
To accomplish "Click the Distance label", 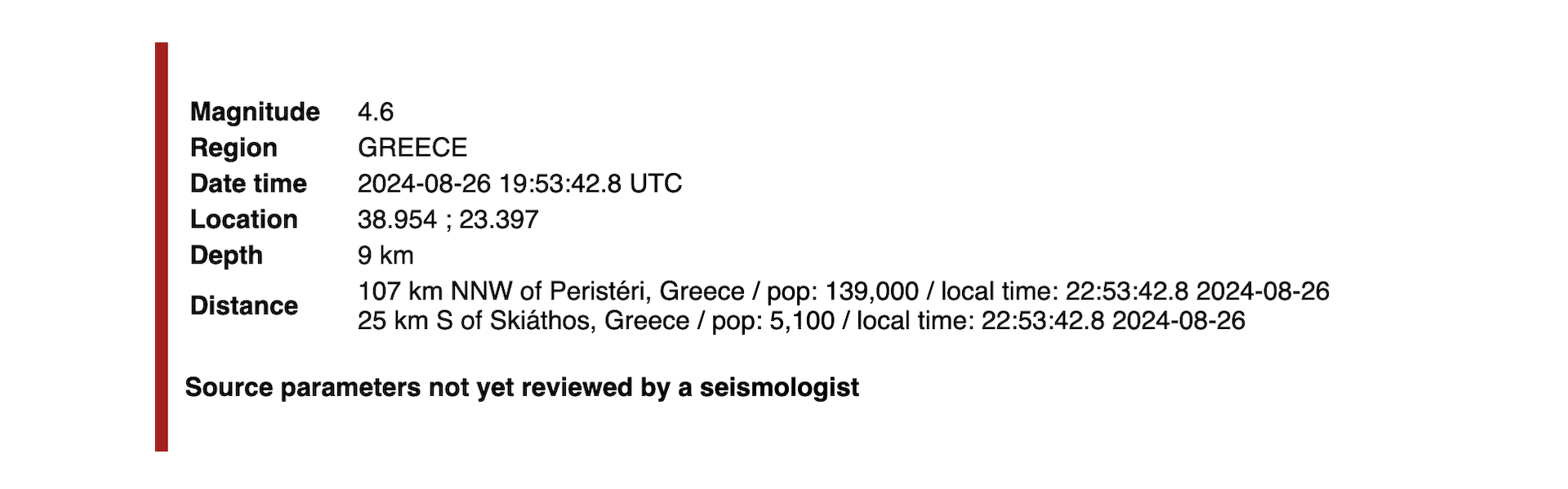I will [x=243, y=306].
